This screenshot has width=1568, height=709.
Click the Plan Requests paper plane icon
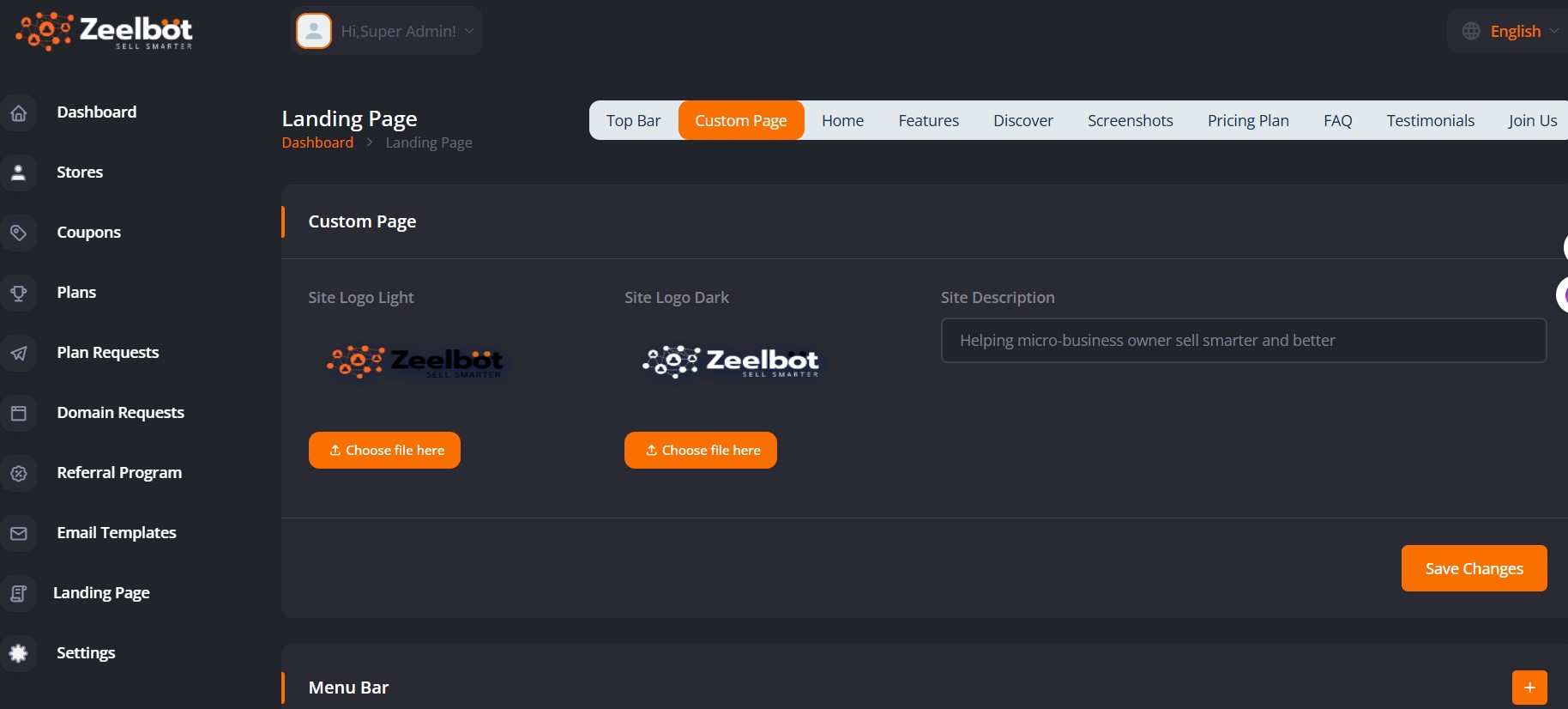(19, 353)
